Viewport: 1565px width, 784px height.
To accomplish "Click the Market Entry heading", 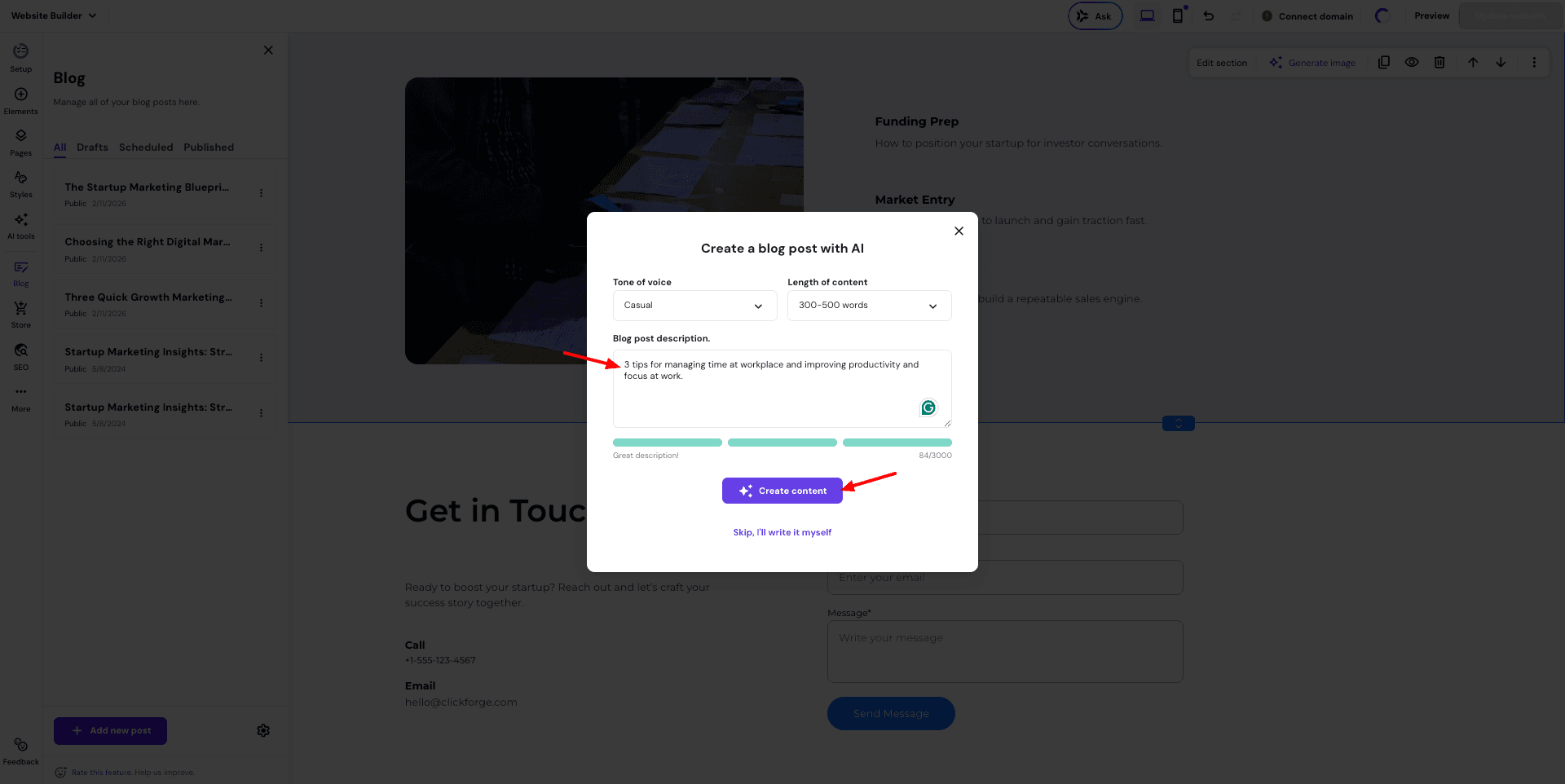I will click(x=915, y=200).
